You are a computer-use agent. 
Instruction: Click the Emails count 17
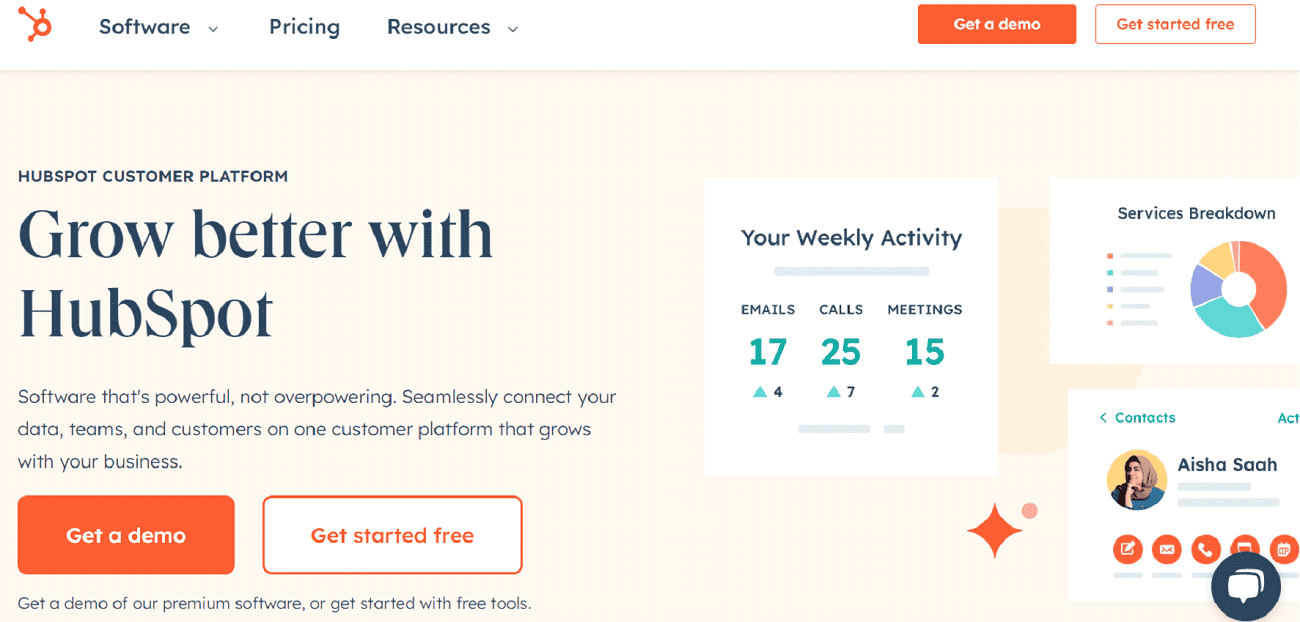pos(767,352)
